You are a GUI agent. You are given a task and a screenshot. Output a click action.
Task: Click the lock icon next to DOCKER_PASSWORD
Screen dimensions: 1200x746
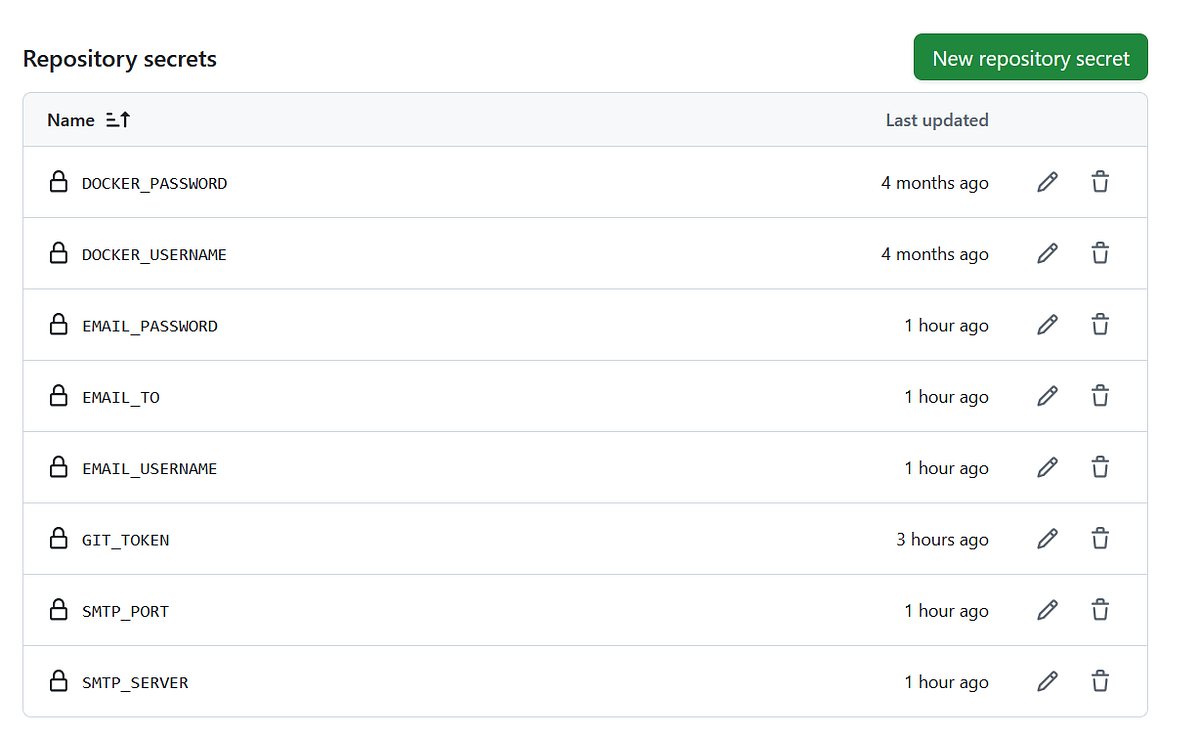(x=58, y=182)
